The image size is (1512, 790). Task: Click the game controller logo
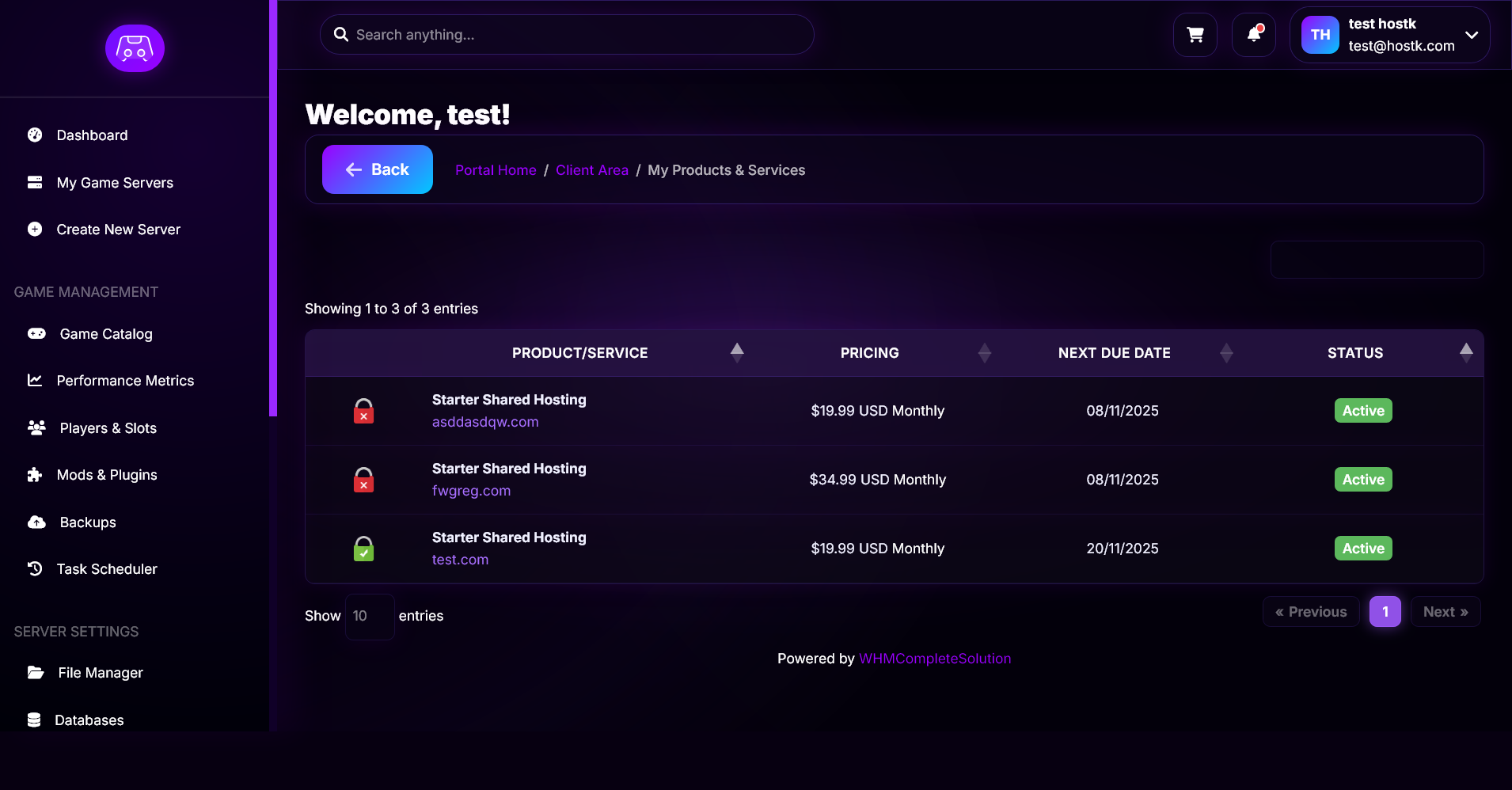pos(135,48)
